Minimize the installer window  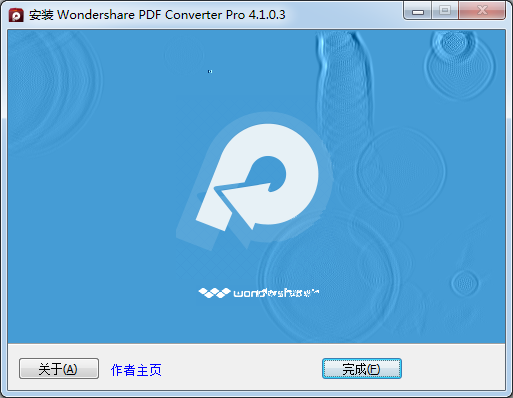(418, 11)
